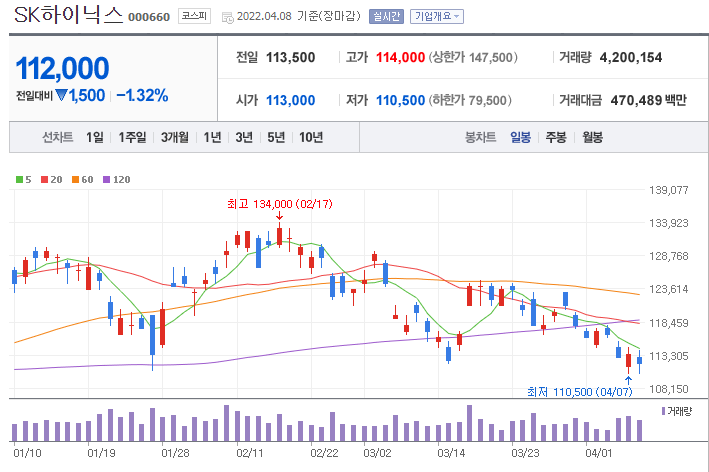This screenshot has width=709, height=472.
Task: Click the 01/10 date axis label
Action: (x=27, y=453)
